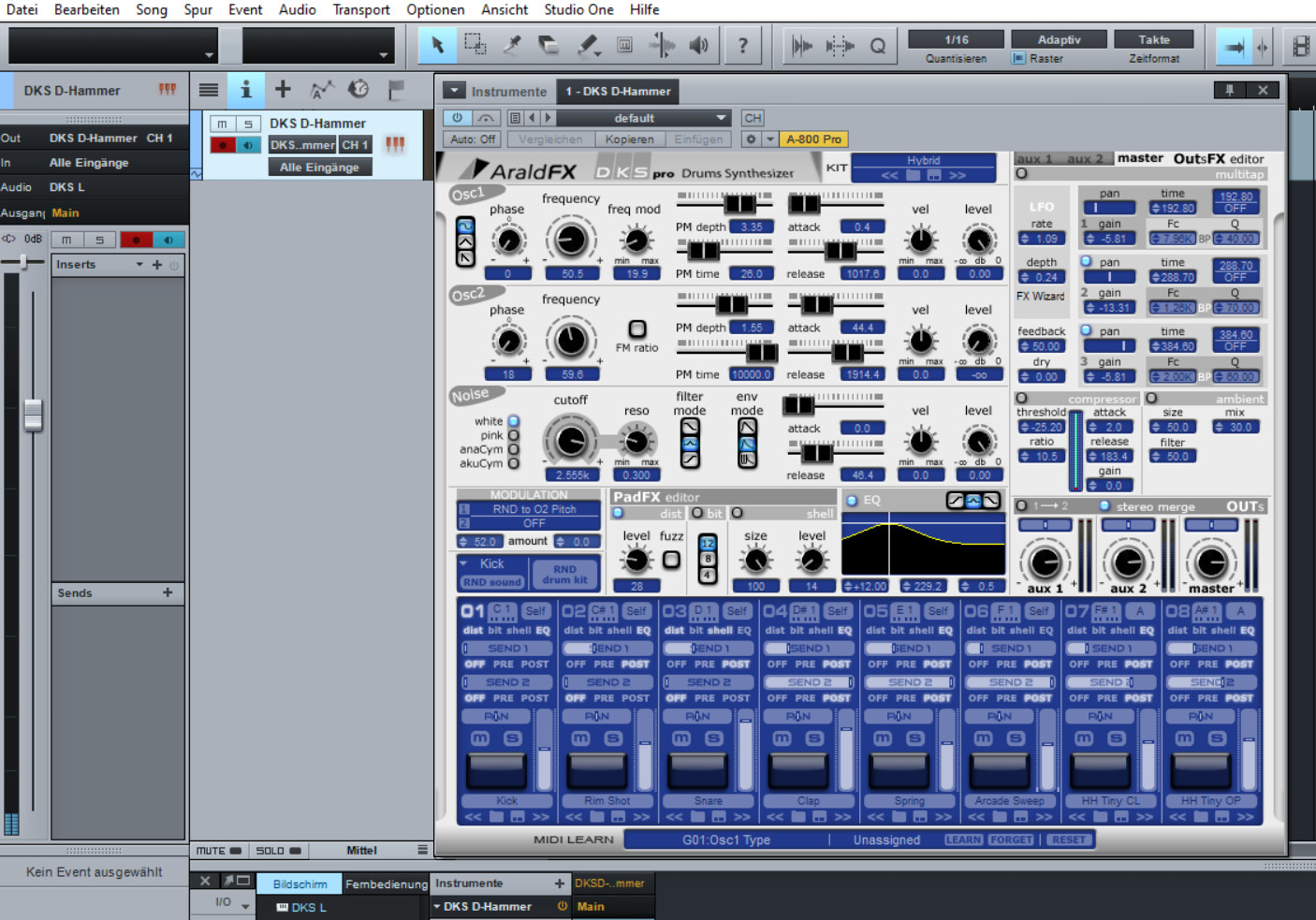Open the Studio One menu
1316x920 pixels.
(x=578, y=9)
